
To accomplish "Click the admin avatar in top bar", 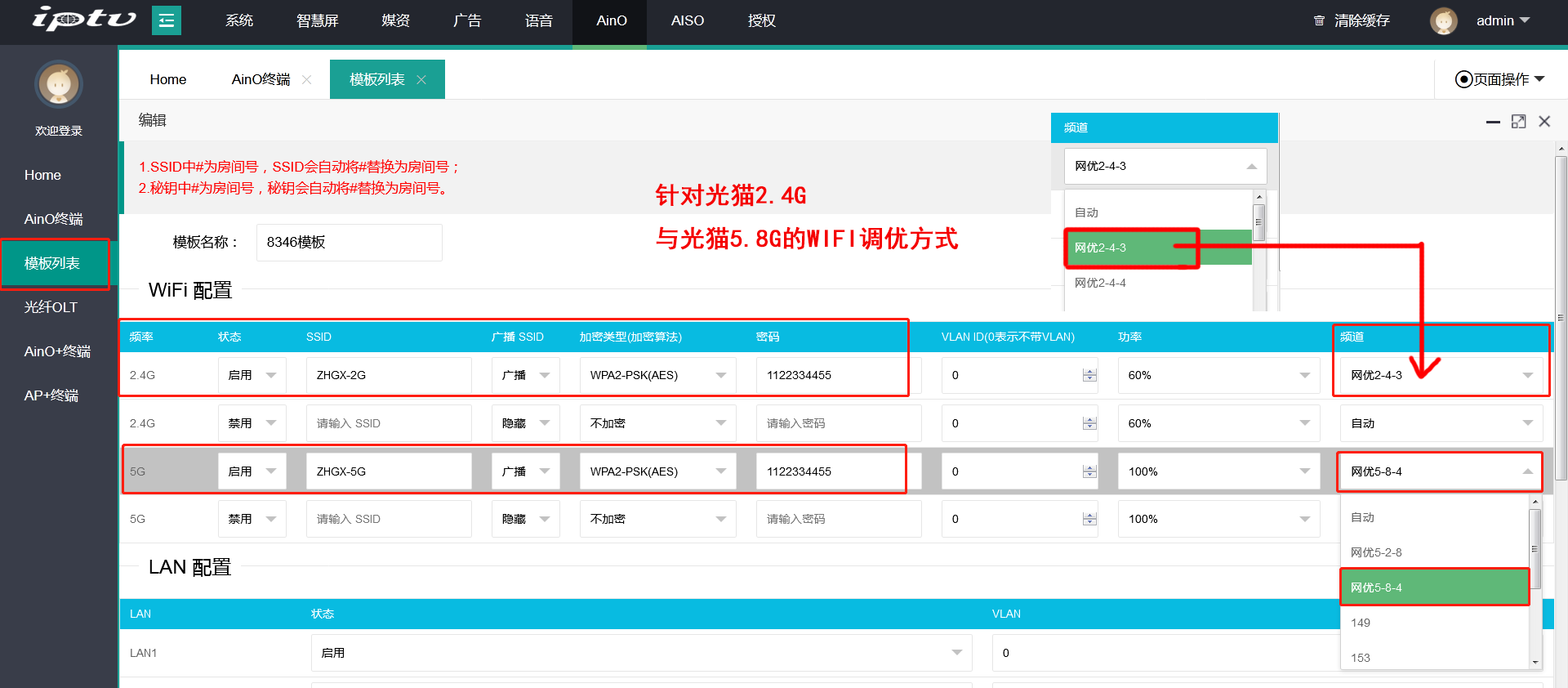I will click(1443, 20).
